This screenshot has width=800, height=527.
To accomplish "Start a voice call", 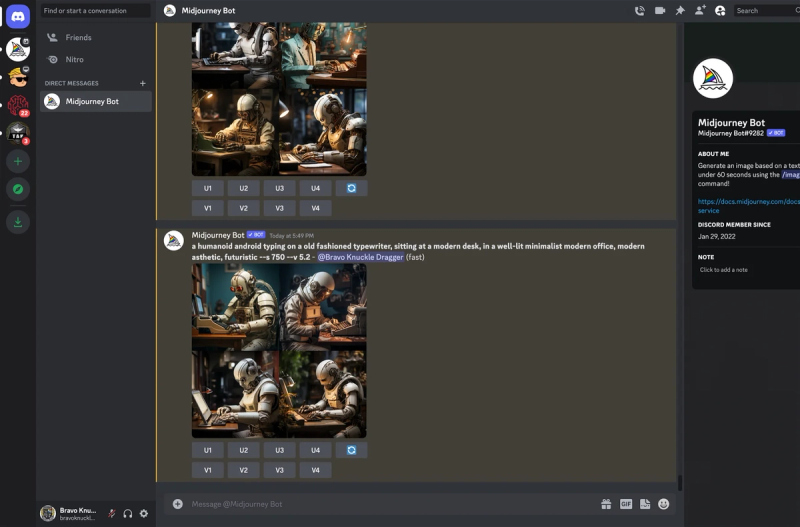I will 639,11.
